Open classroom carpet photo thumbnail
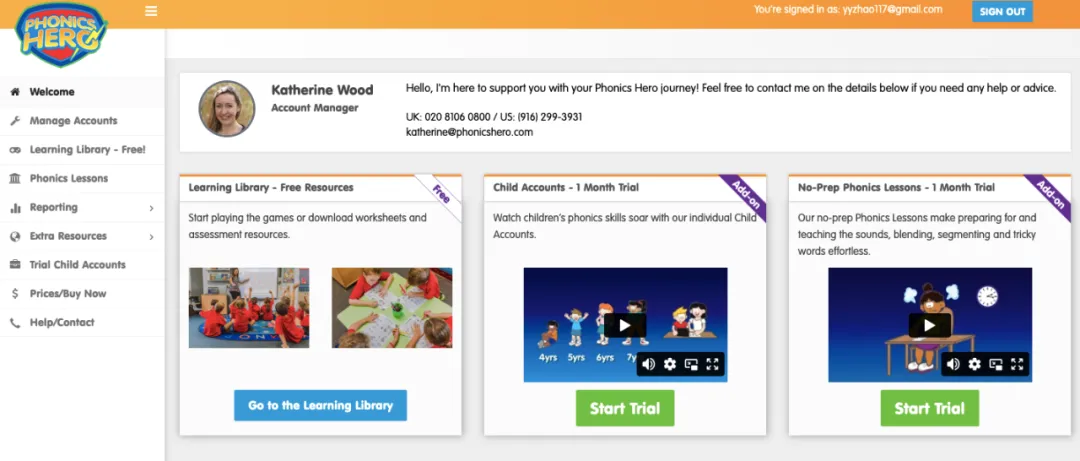The image size is (1080, 461). (249, 307)
